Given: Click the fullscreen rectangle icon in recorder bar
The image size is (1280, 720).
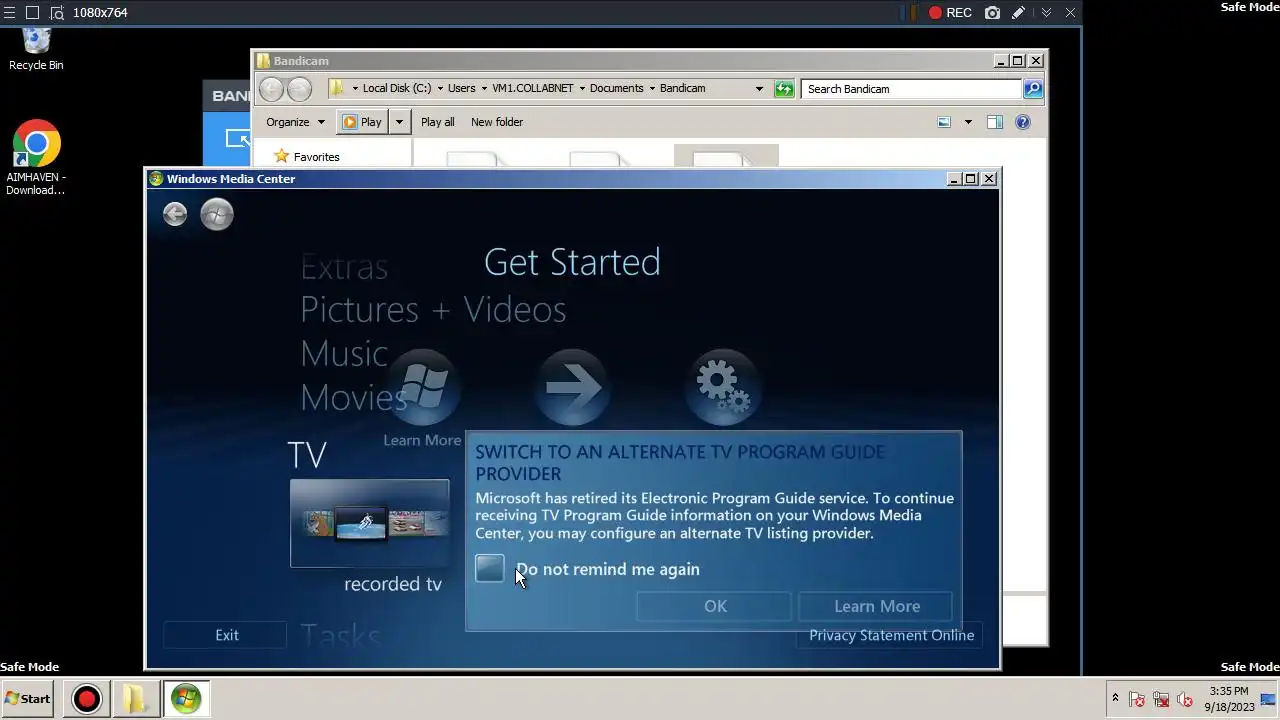Looking at the screenshot, I should (x=32, y=13).
